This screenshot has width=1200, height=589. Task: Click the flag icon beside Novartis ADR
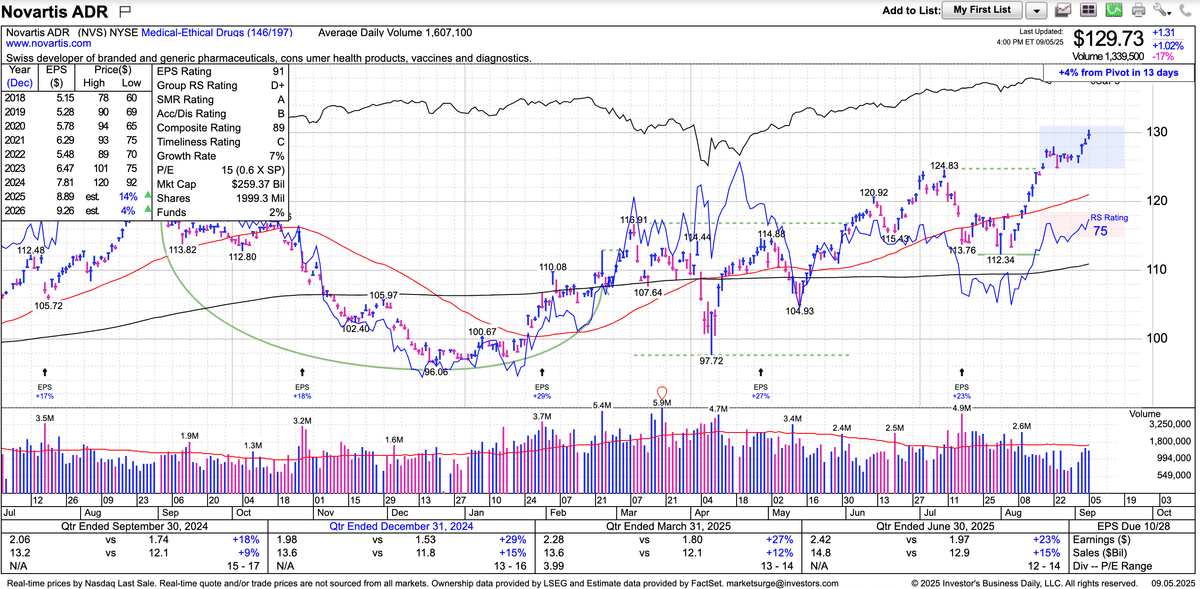126,12
